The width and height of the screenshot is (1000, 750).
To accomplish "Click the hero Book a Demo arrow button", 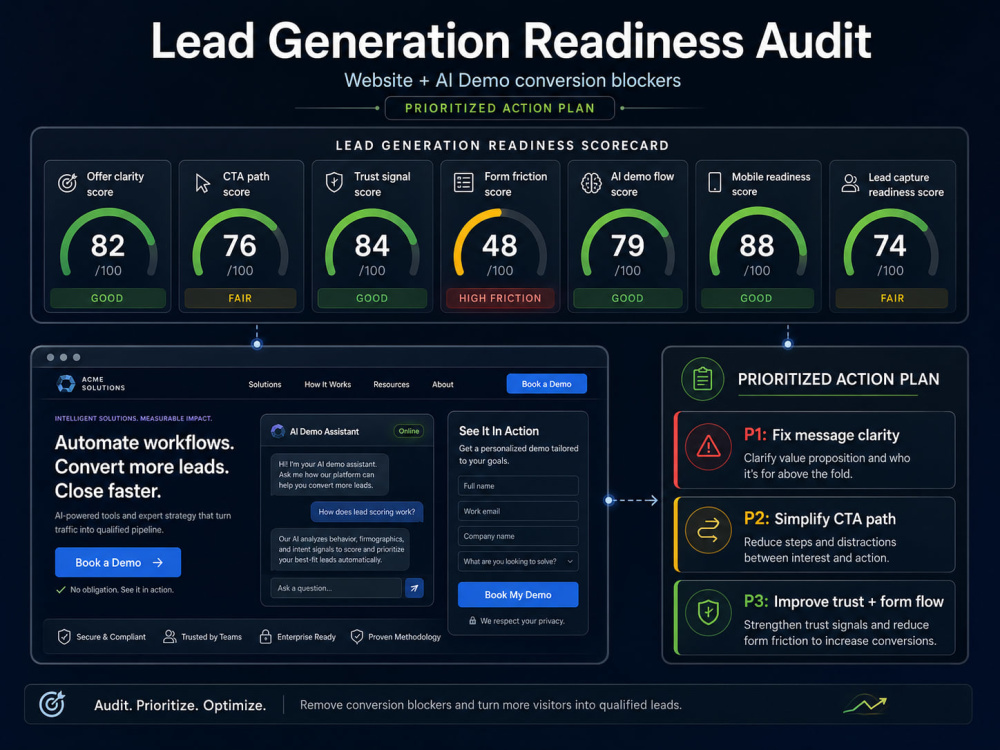I will click(118, 562).
